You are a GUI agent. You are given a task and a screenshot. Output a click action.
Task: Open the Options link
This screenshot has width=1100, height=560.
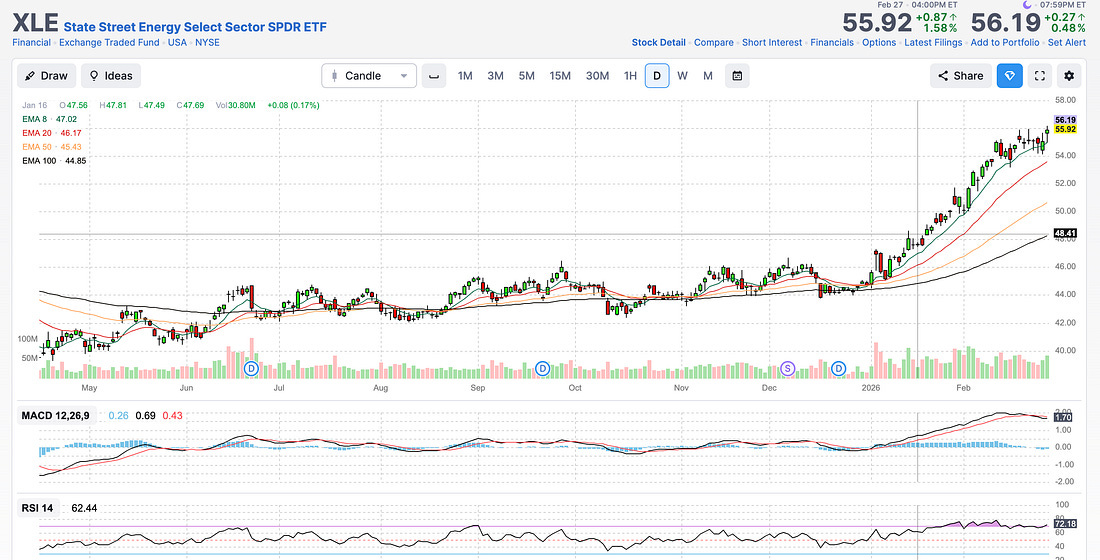point(879,42)
